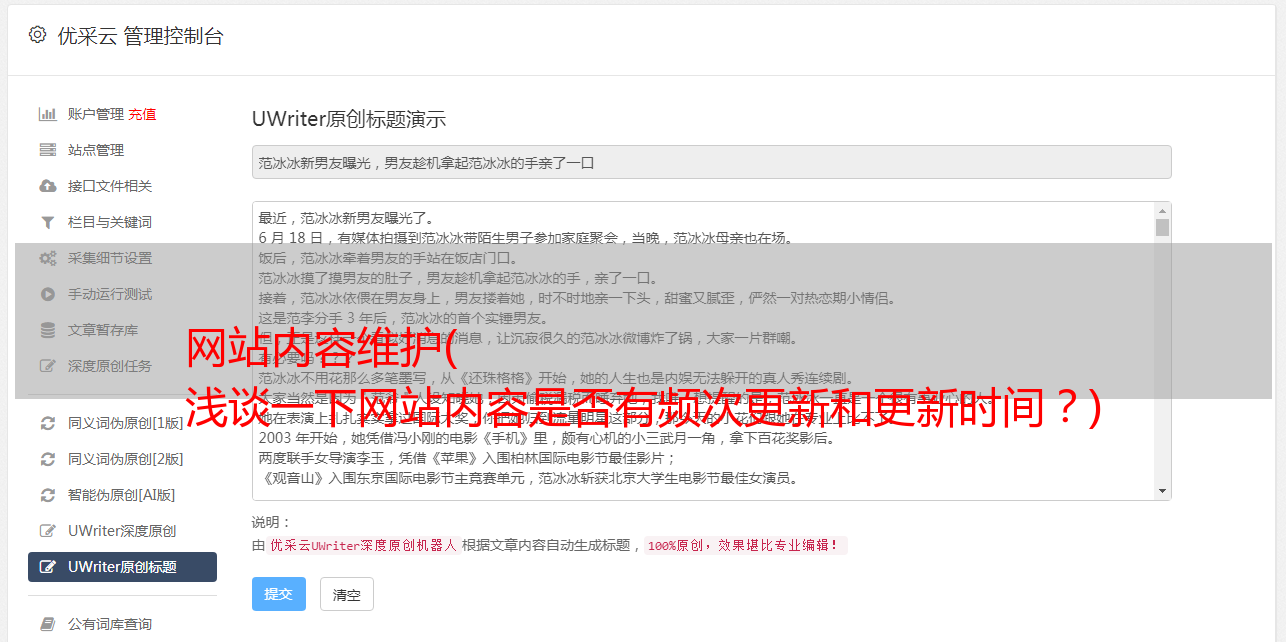Click the 清空 button
This screenshot has width=1286, height=642.
pos(346,594)
